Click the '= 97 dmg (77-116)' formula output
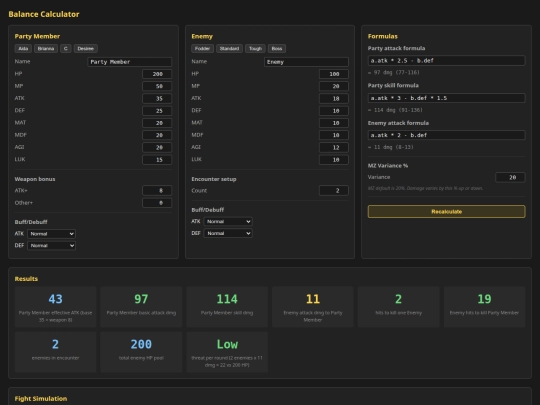540x405 pixels. click(394, 73)
